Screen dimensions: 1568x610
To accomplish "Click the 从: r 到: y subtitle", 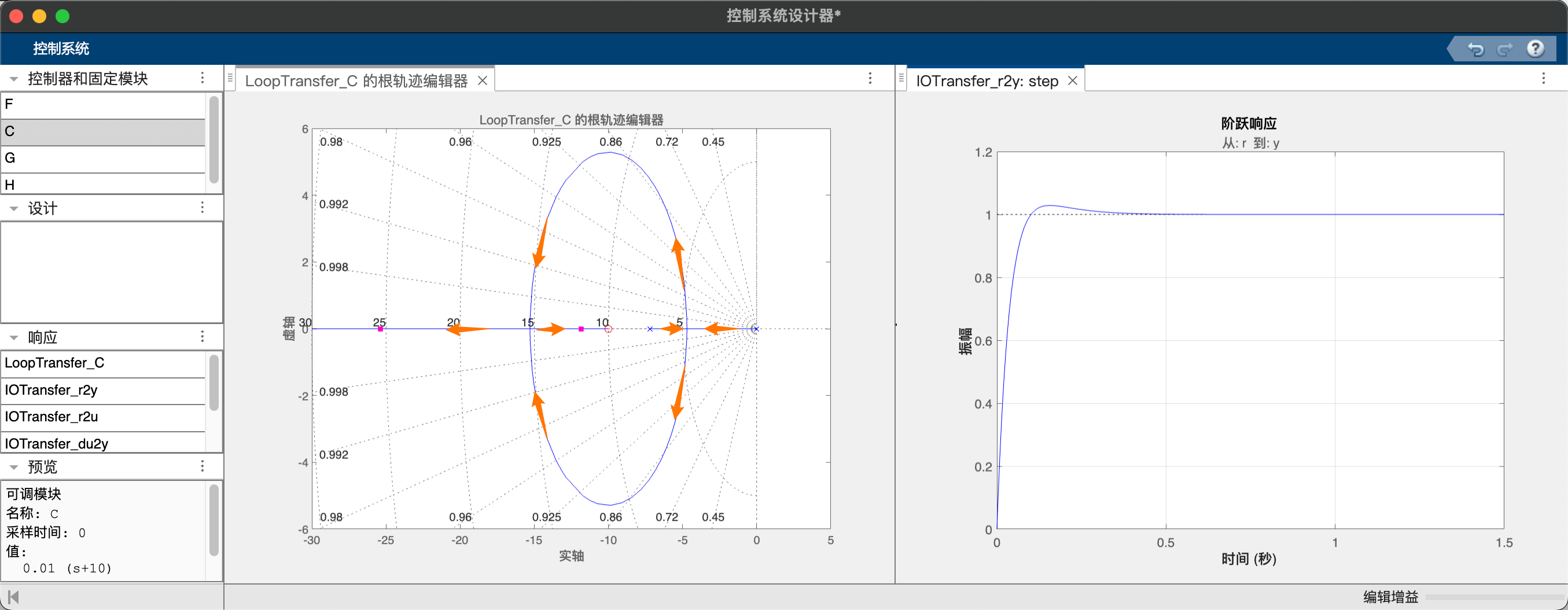I will point(1250,143).
